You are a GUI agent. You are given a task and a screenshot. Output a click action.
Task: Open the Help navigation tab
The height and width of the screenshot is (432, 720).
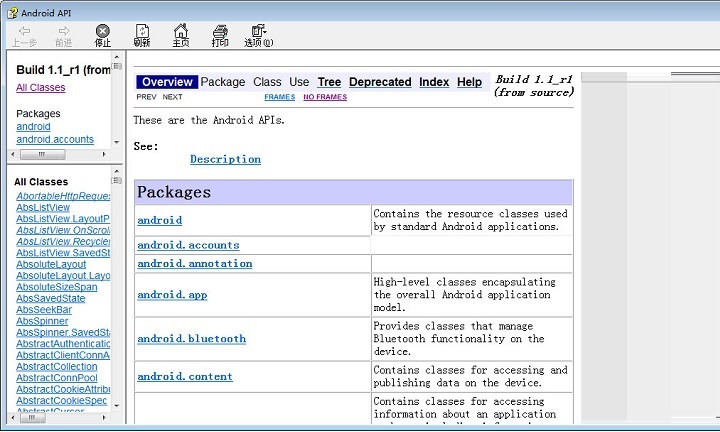click(x=469, y=82)
